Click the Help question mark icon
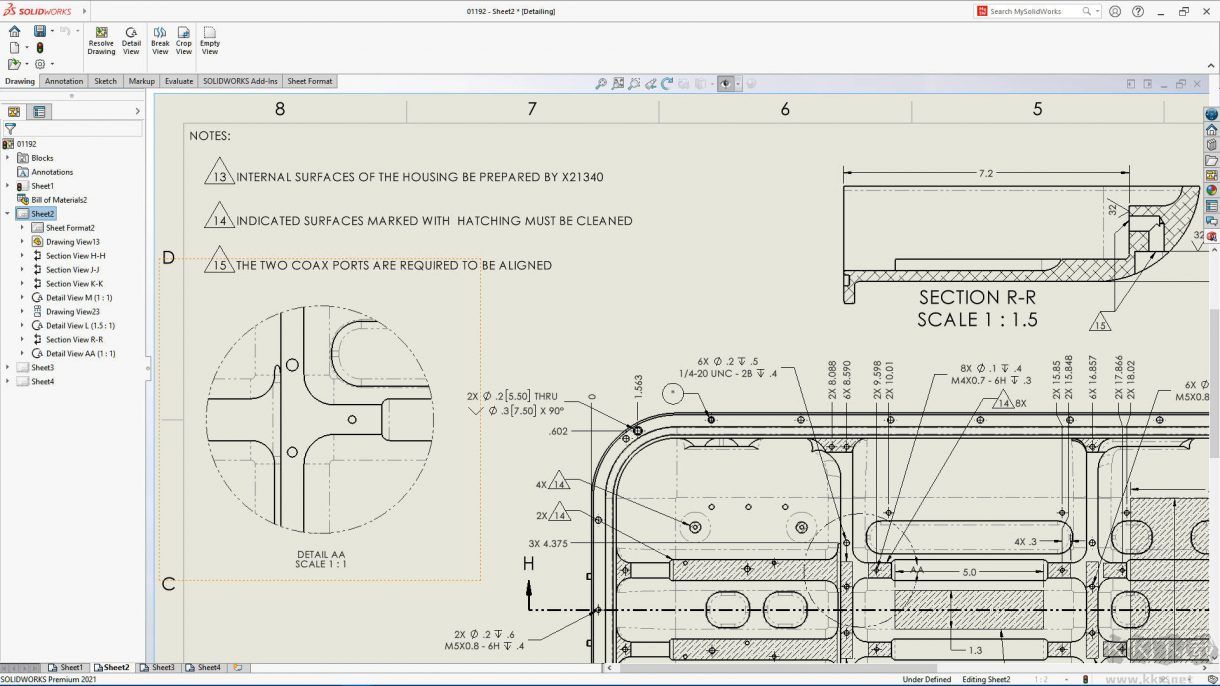 click(1137, 11)
